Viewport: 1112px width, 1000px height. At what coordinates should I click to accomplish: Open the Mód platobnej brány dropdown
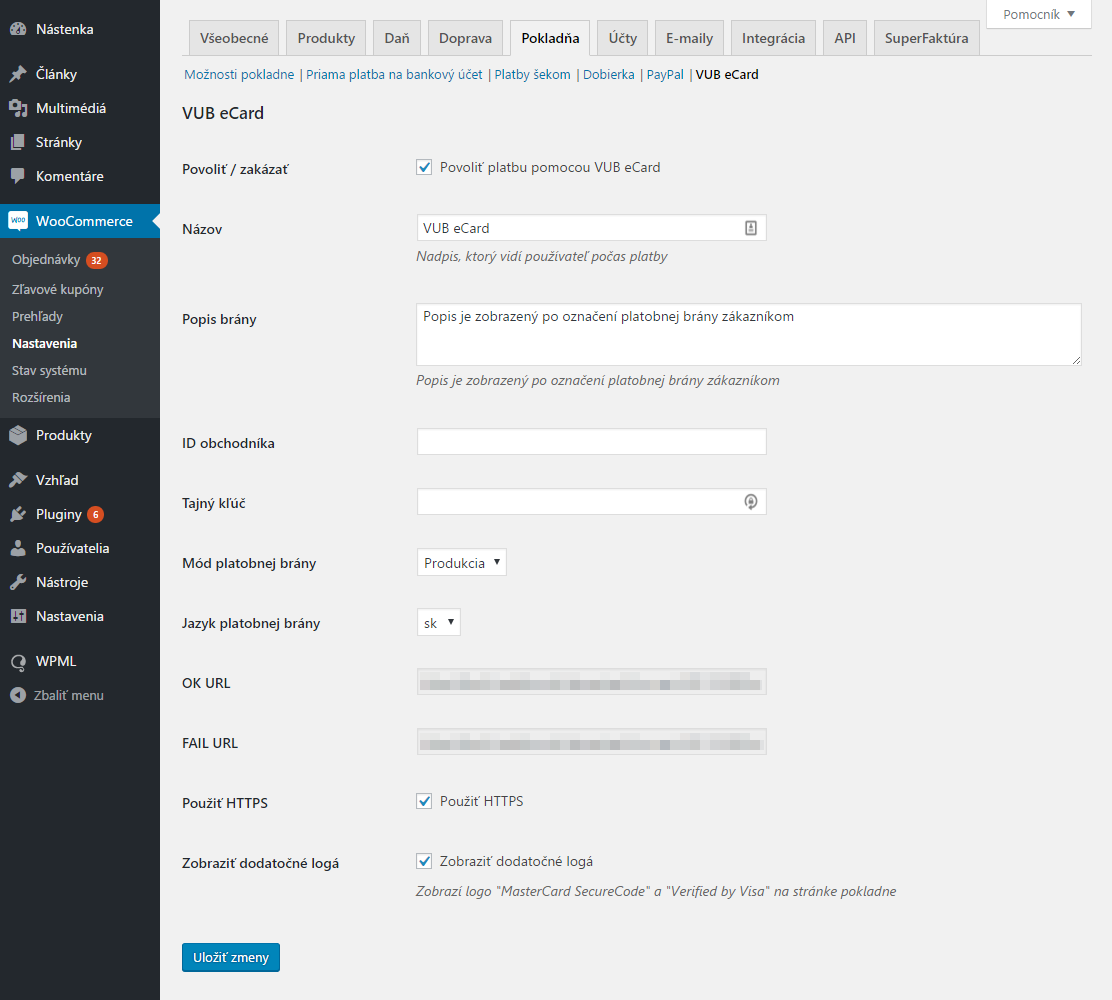[461, 562]
